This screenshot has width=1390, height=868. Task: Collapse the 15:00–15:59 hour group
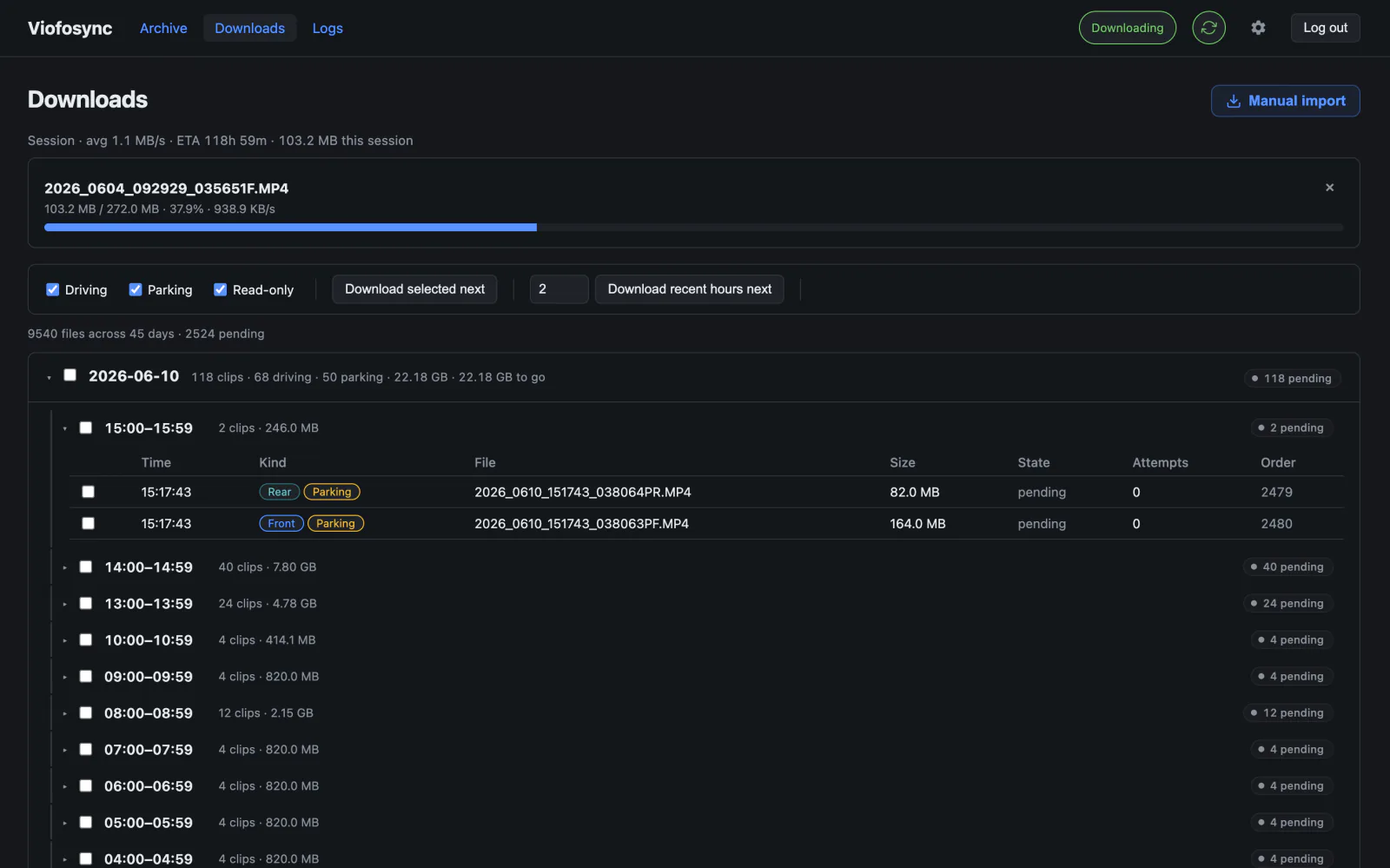[64, 428]
